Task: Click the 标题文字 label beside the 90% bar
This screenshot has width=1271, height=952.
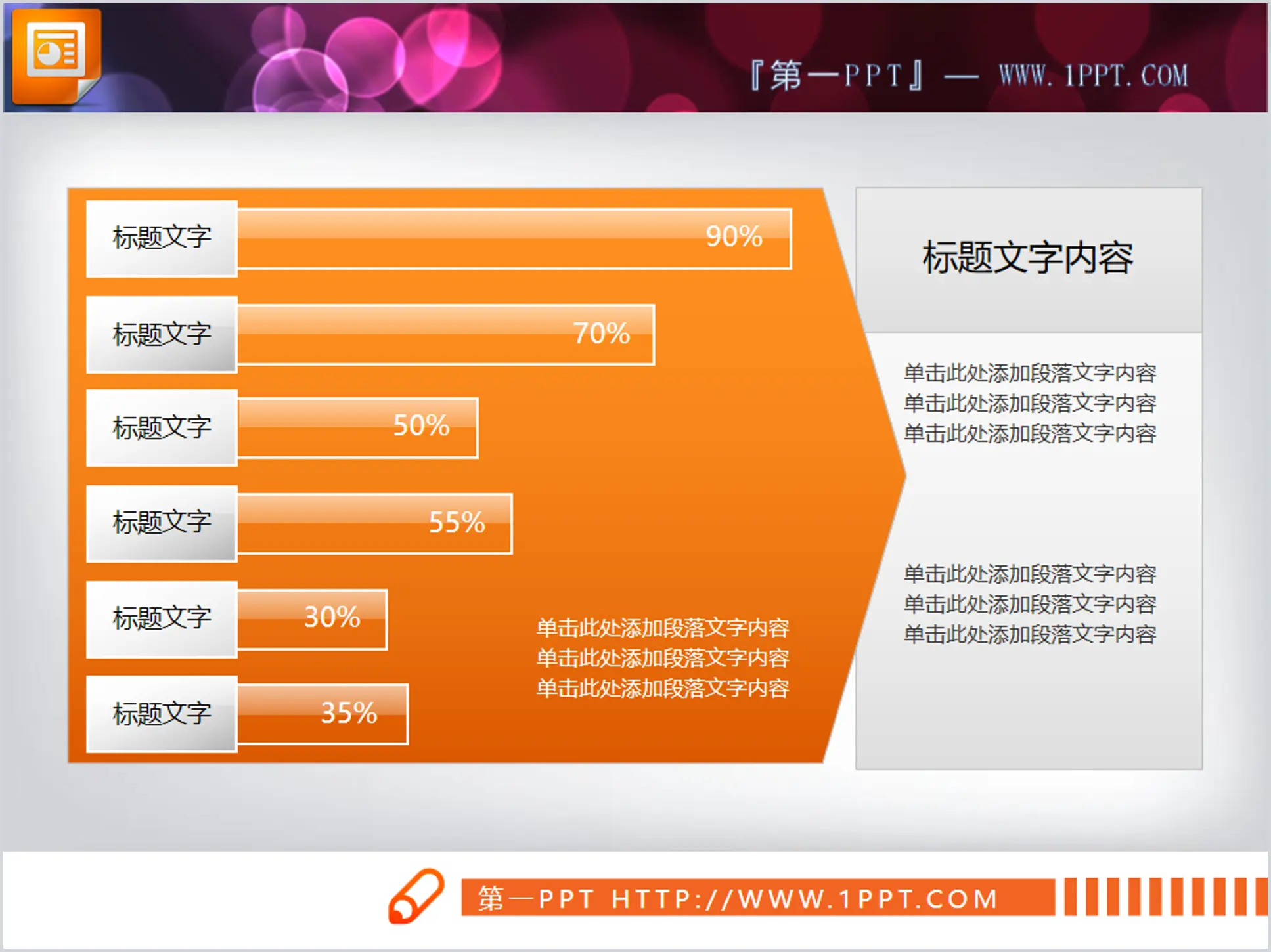Action: point(162,239)
